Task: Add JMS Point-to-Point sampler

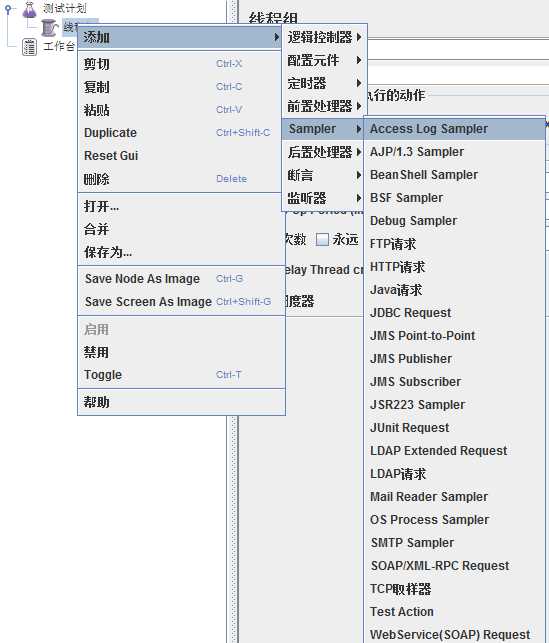Action: (x=454, y=336)
